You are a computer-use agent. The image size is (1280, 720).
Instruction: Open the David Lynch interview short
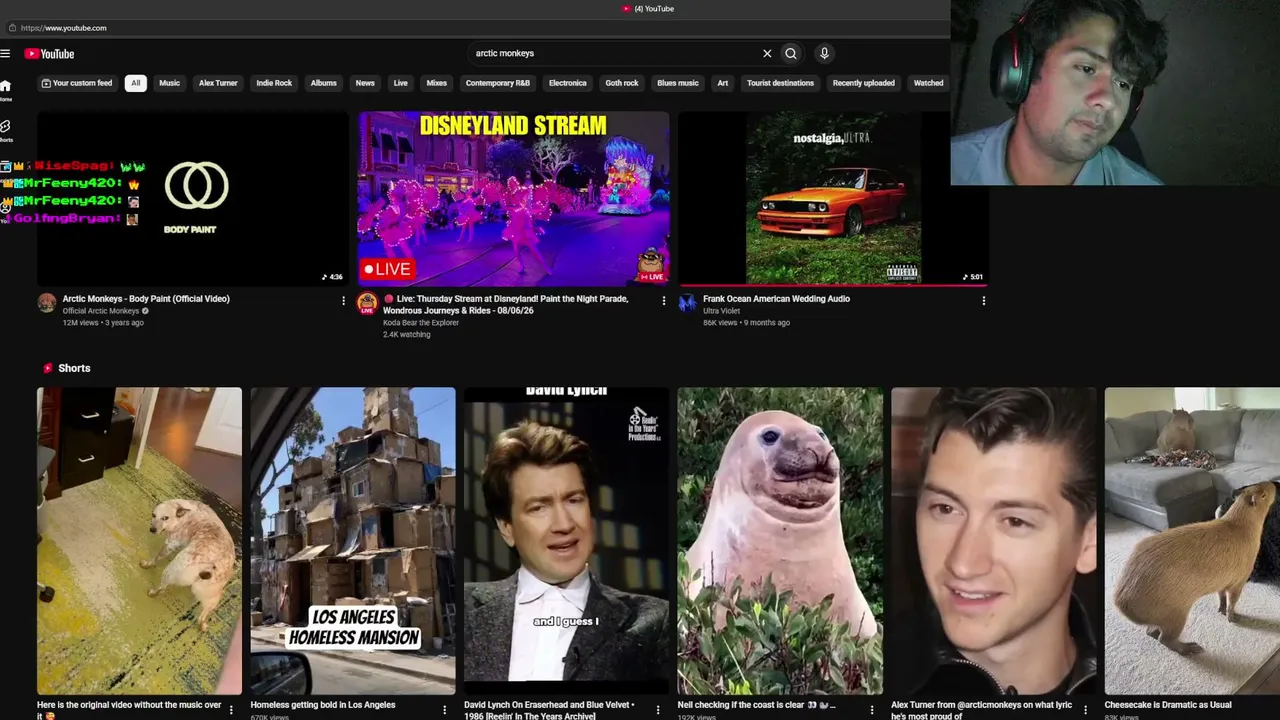[x=566, y=541]
